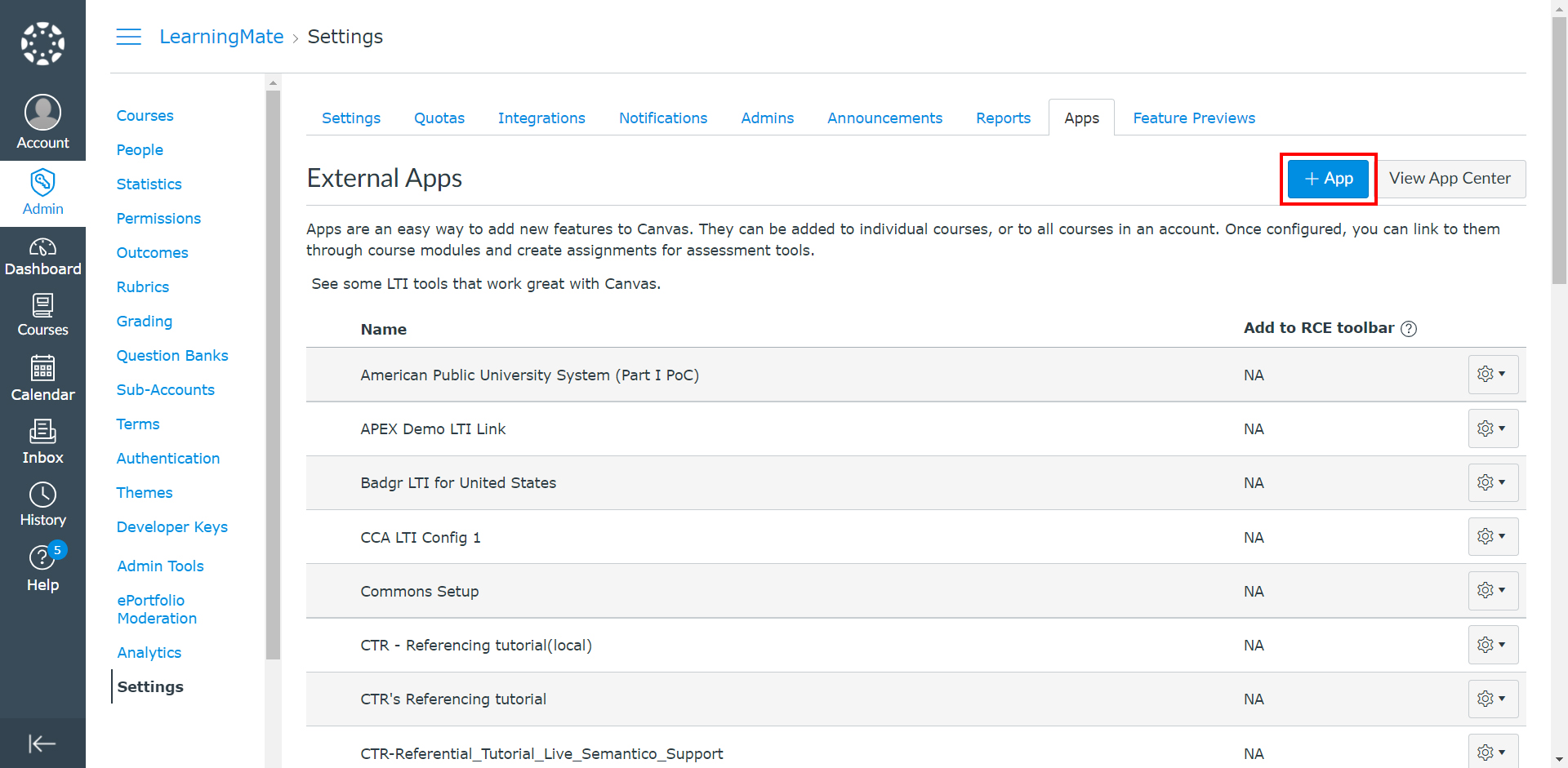Open gear menu for Badgr LTI
The image size is (1568, 768).
(x=1493, y=482)
